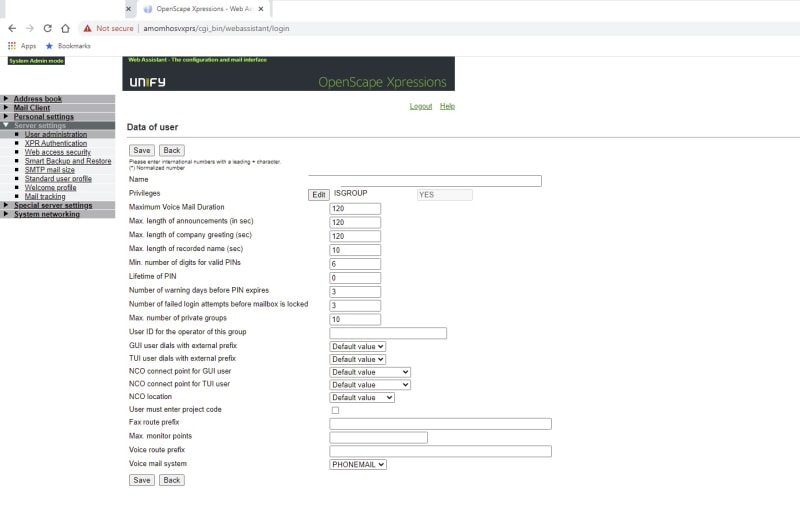This screenshot has height=506, width=800.
Task: Open GUI user dials external prefix dropdown
Action: click(x=357, y=346)
